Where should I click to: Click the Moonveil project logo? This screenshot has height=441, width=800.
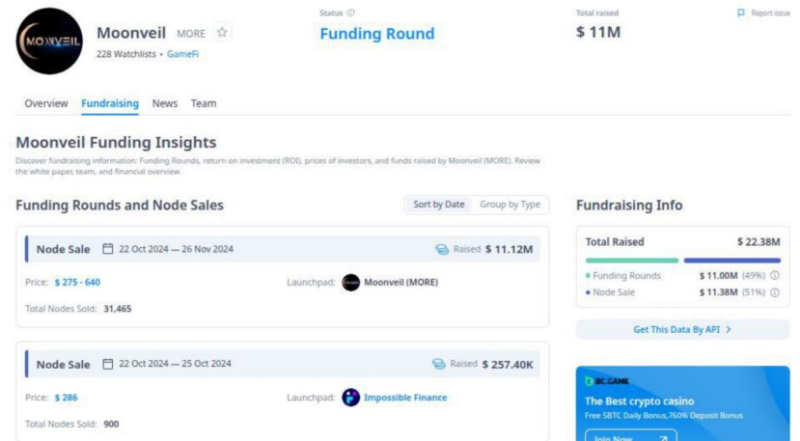click(x=49, y=41)
